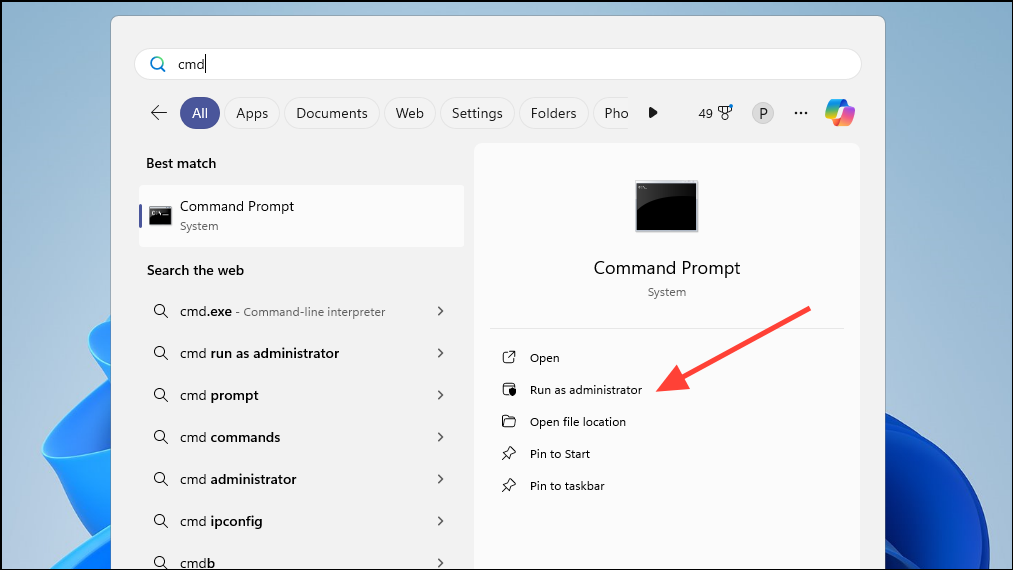Click the back arrow beside filter tabs
The width and height of the screenshot is (1013, 570).
[159, 112]
